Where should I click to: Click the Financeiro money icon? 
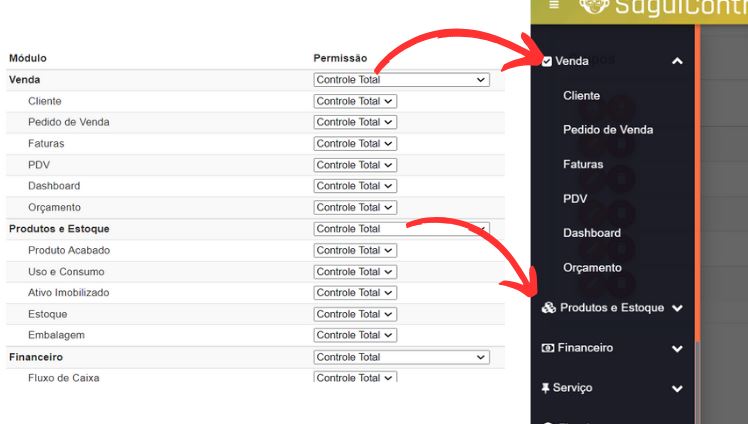pos(547,348)
